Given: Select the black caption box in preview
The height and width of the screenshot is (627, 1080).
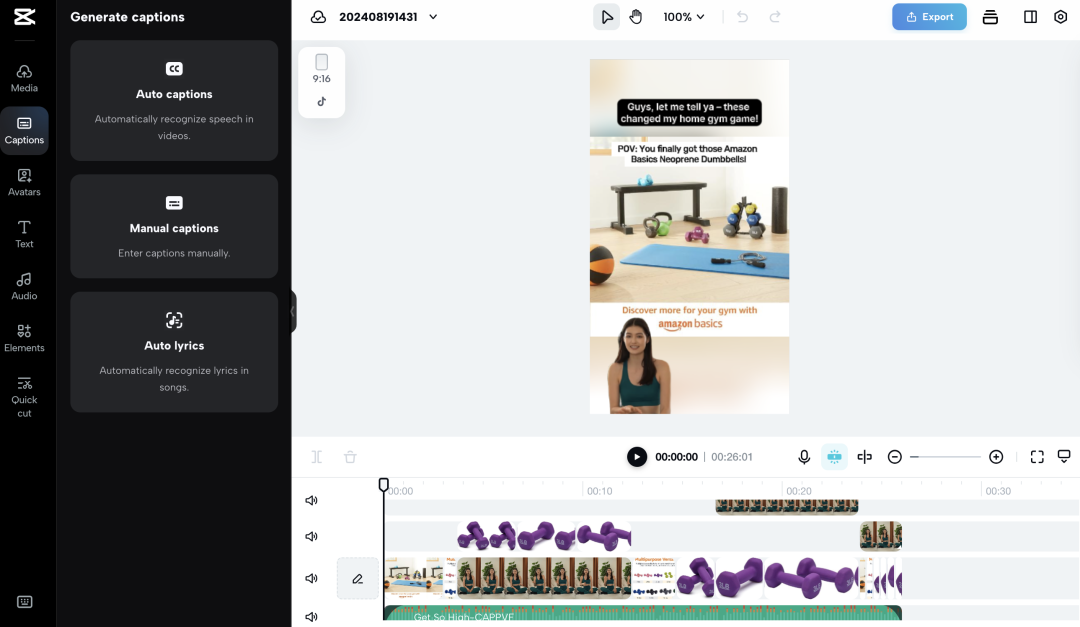Looking at the screenshot, I should click(689, 112).
